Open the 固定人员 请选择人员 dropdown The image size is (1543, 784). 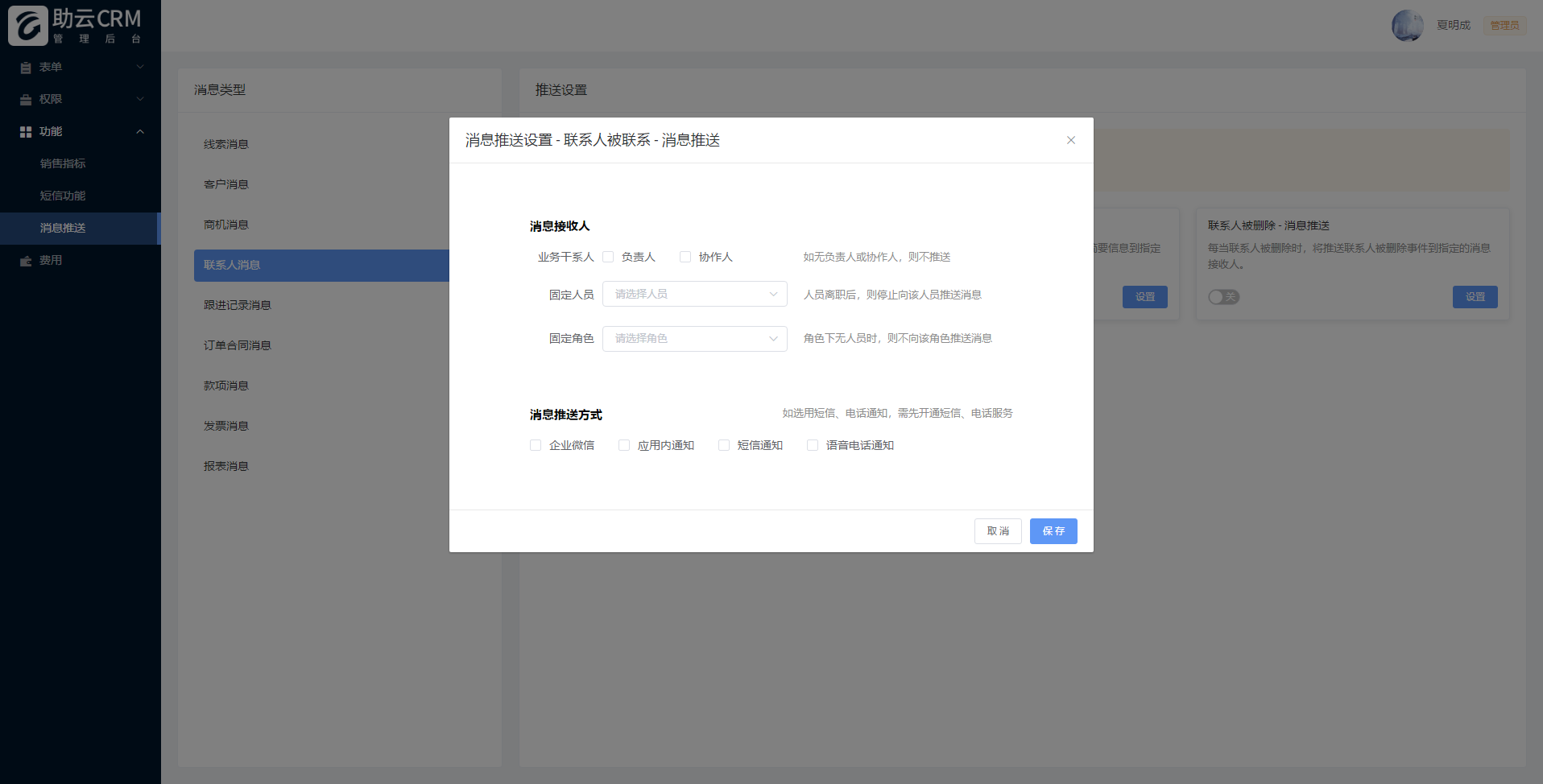tap(695, 294)
